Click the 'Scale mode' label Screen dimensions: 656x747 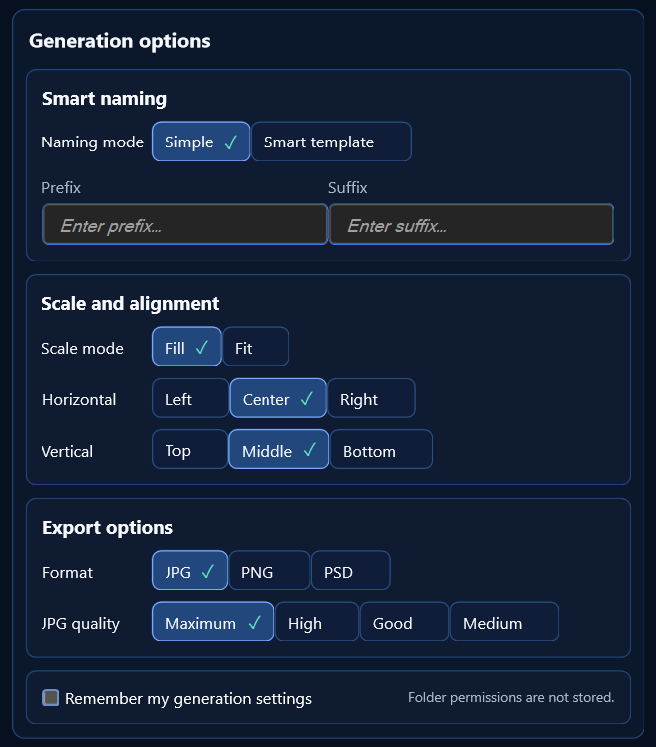pyautogui.click(x=82, y=348)
